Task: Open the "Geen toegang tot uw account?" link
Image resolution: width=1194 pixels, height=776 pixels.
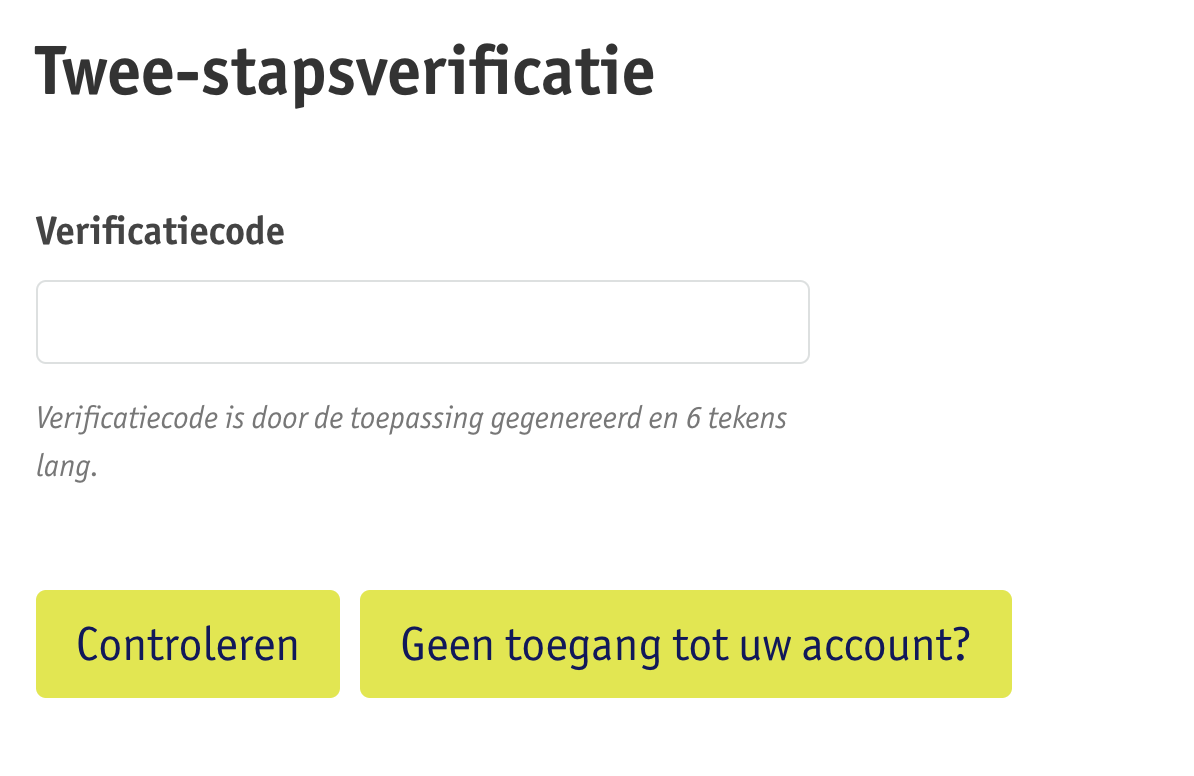Action: coord(685,644)
